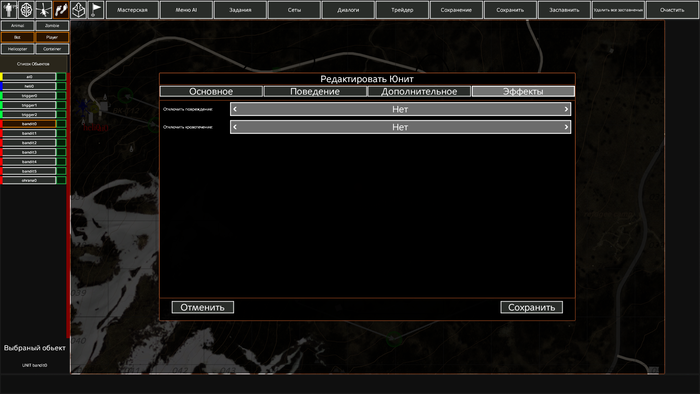Click right arrow of disable damage selector
Viewport: 700px width, 394px height.
coord(566,109)
